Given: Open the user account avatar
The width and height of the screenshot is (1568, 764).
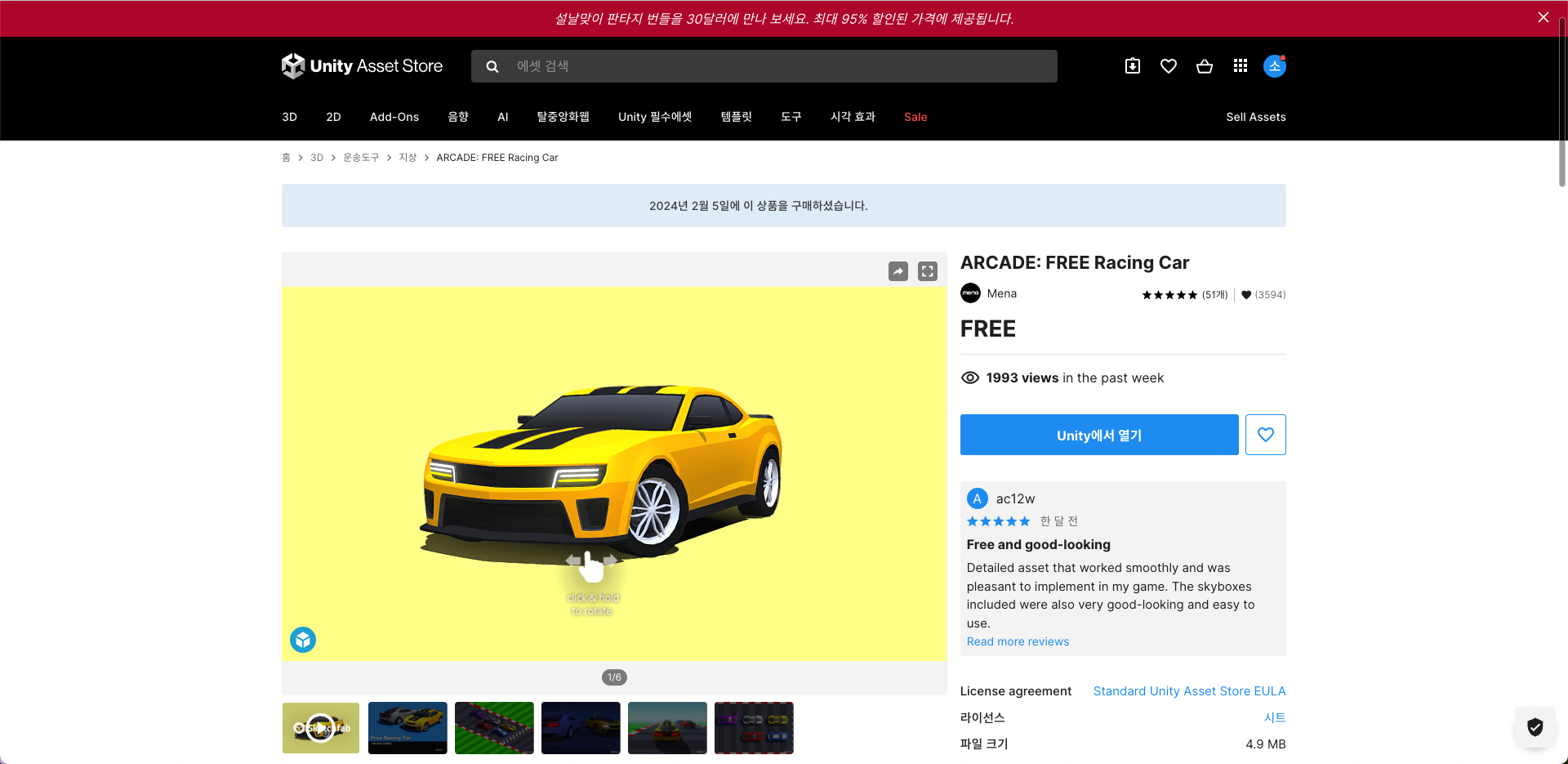Looking at the screenshot, I should click(1275, 66).
